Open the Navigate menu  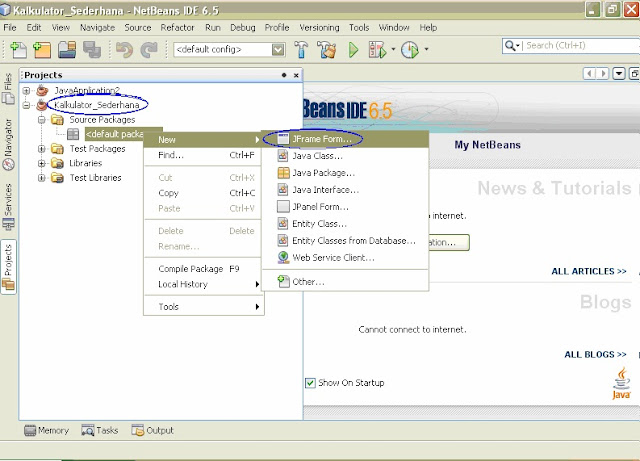click(x=97, y=27)
